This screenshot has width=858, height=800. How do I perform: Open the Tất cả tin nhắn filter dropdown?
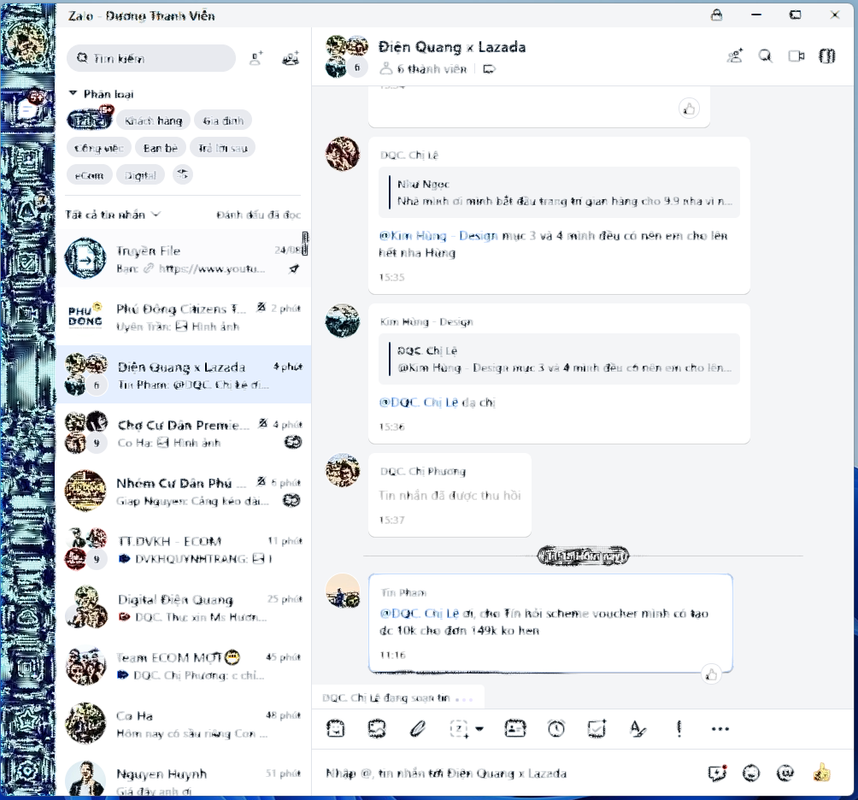(x=113, y=215)
